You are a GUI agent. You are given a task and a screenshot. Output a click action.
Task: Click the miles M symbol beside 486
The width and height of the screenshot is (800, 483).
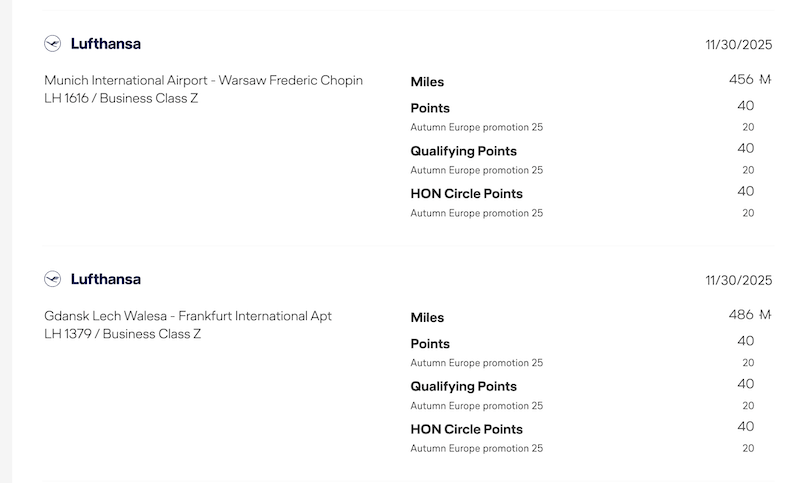point(765,315)
